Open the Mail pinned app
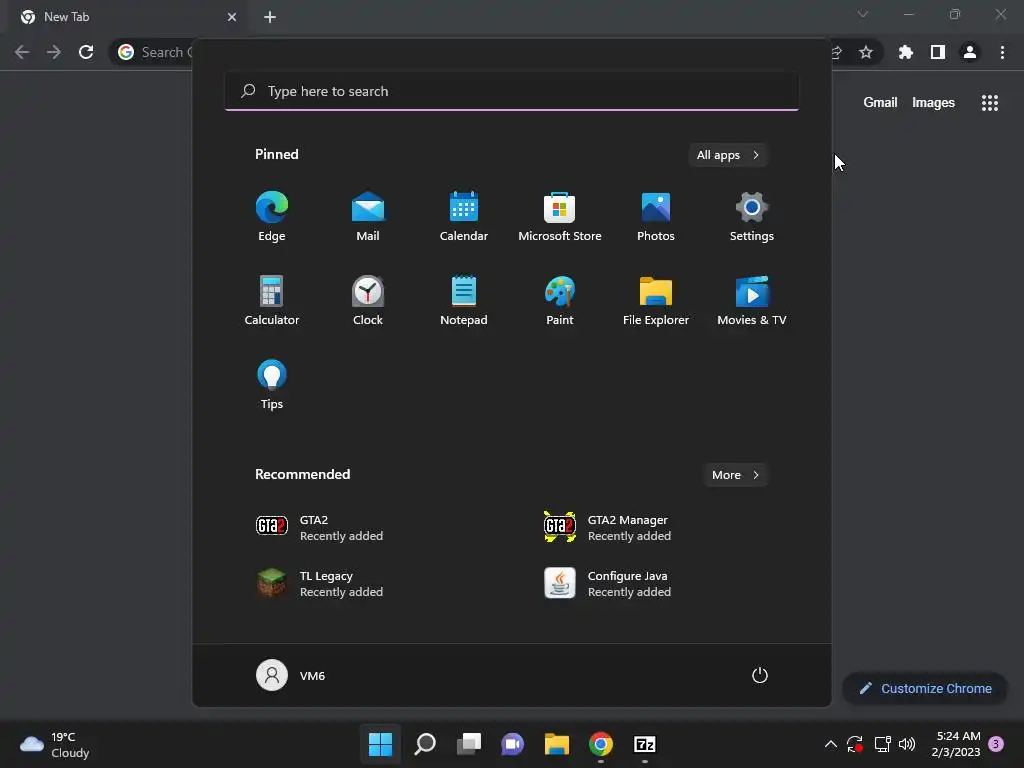Image resolution: width=1024 pixels, height=768 pixels. click(368, 217)
